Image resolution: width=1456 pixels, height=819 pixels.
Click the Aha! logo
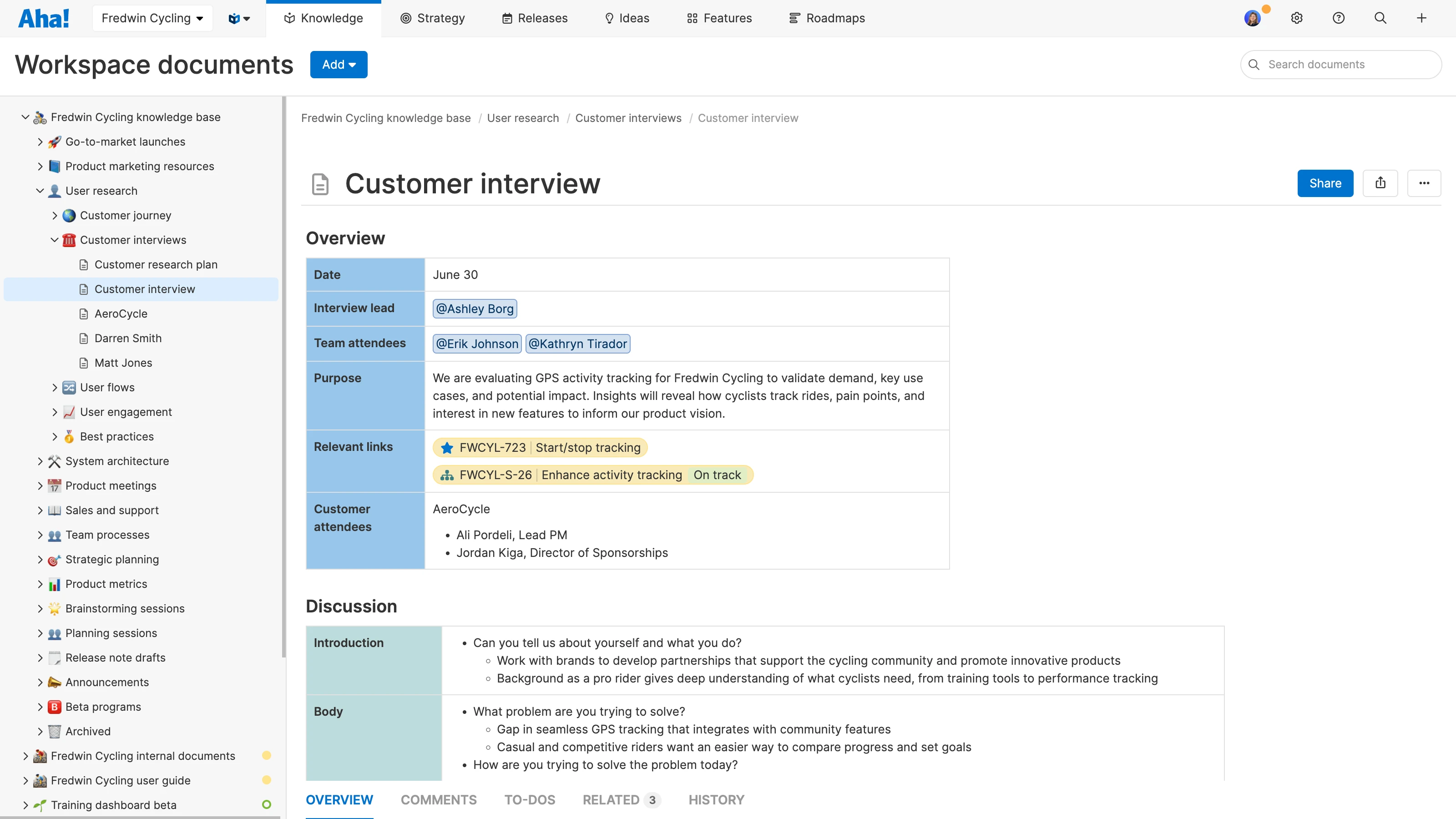tap(44, 18)
